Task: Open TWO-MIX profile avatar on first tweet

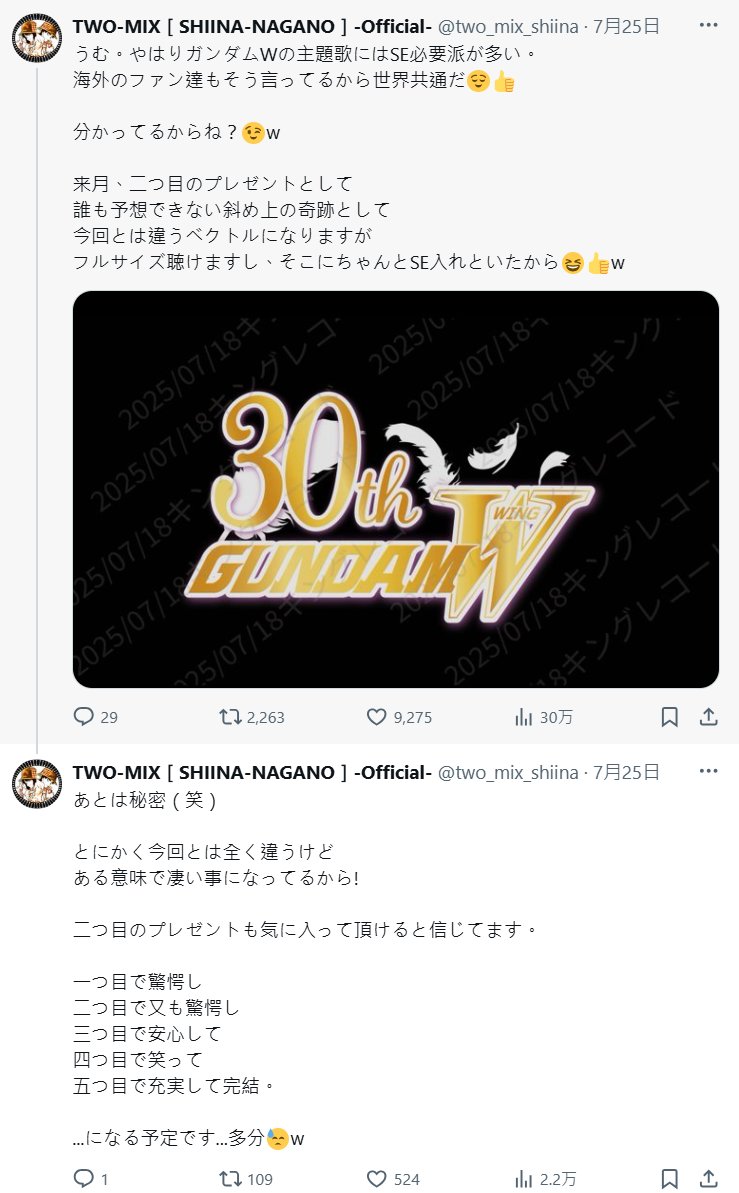Action: point(37,37)
